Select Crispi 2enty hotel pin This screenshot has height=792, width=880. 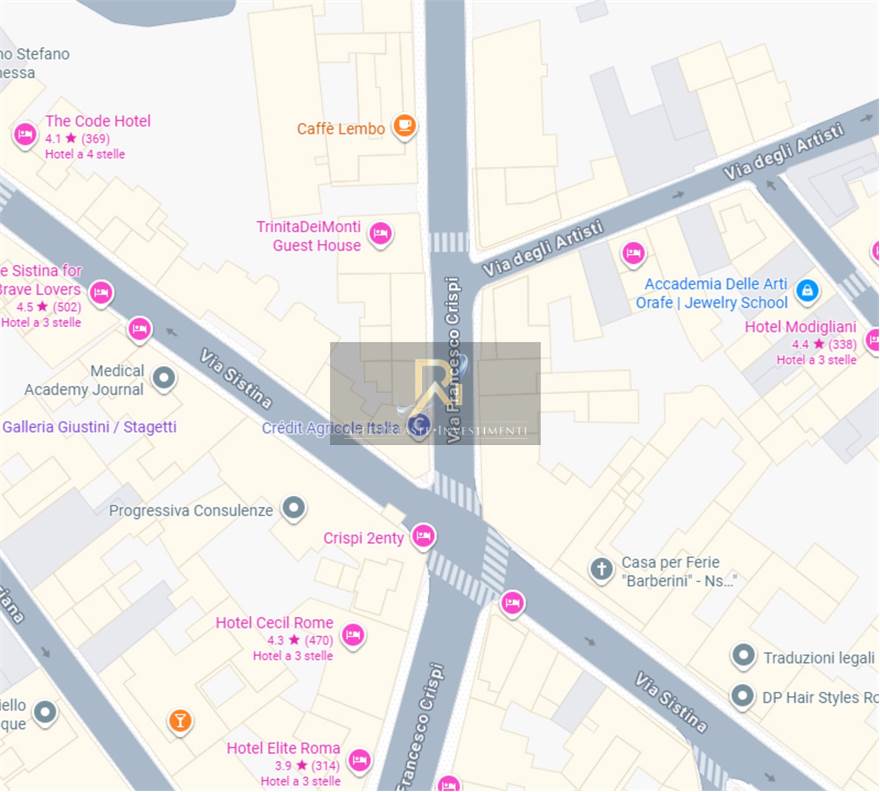(423, 537)
